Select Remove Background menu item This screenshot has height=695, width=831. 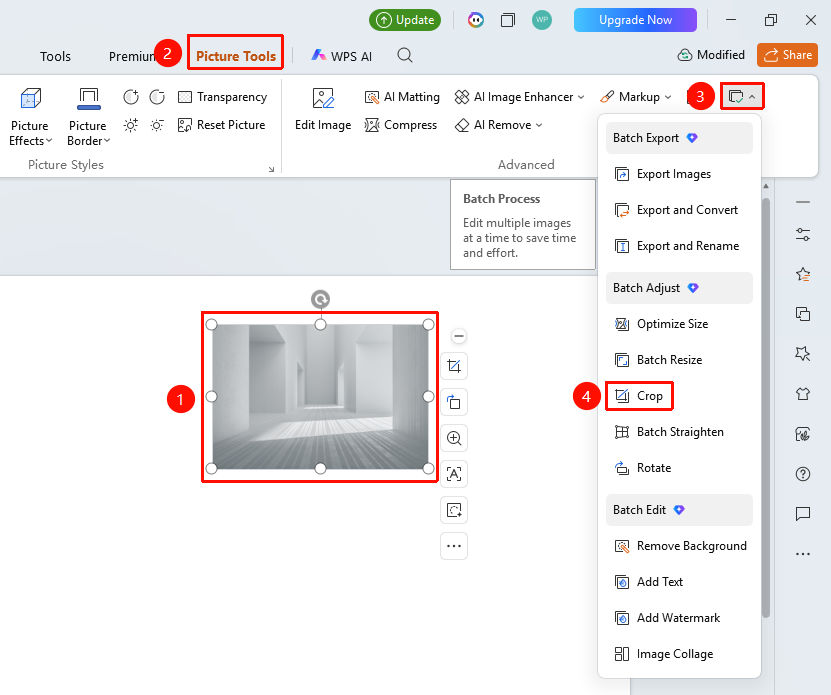(679, 546)
